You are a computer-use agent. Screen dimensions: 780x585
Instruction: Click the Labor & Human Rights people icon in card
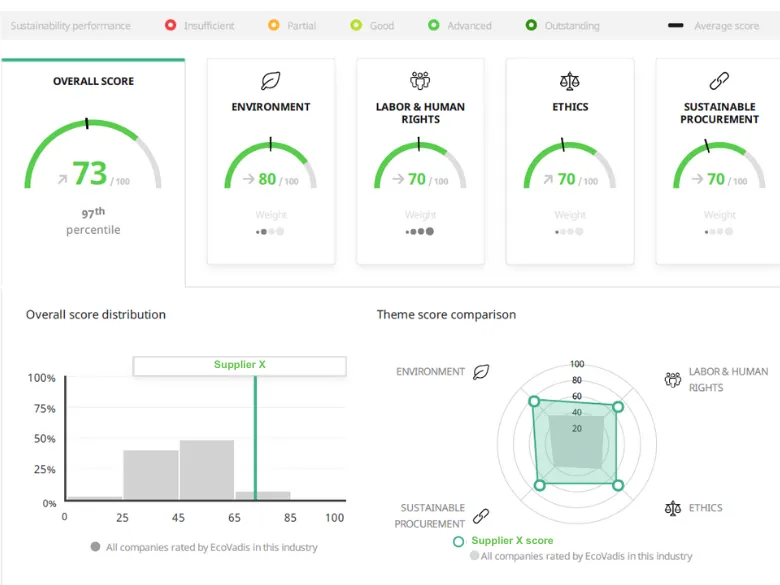[x=420, y=81]
